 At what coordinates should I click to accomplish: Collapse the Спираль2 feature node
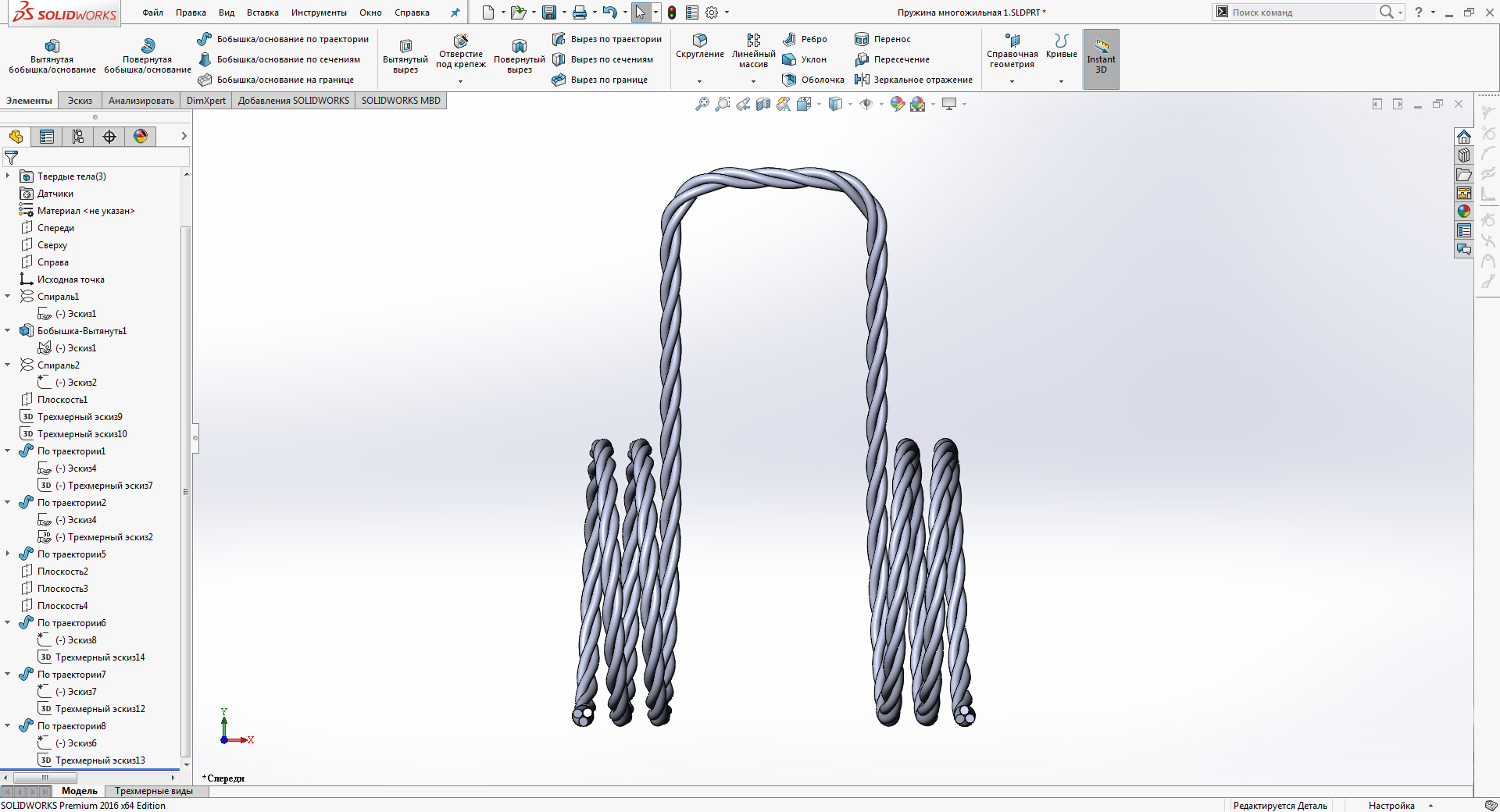pos(8,365)
